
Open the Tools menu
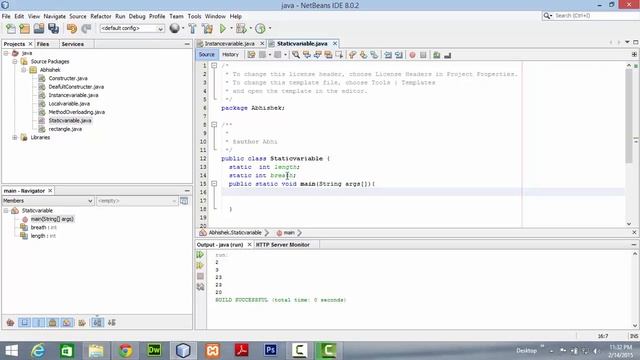tap(194, 16)
